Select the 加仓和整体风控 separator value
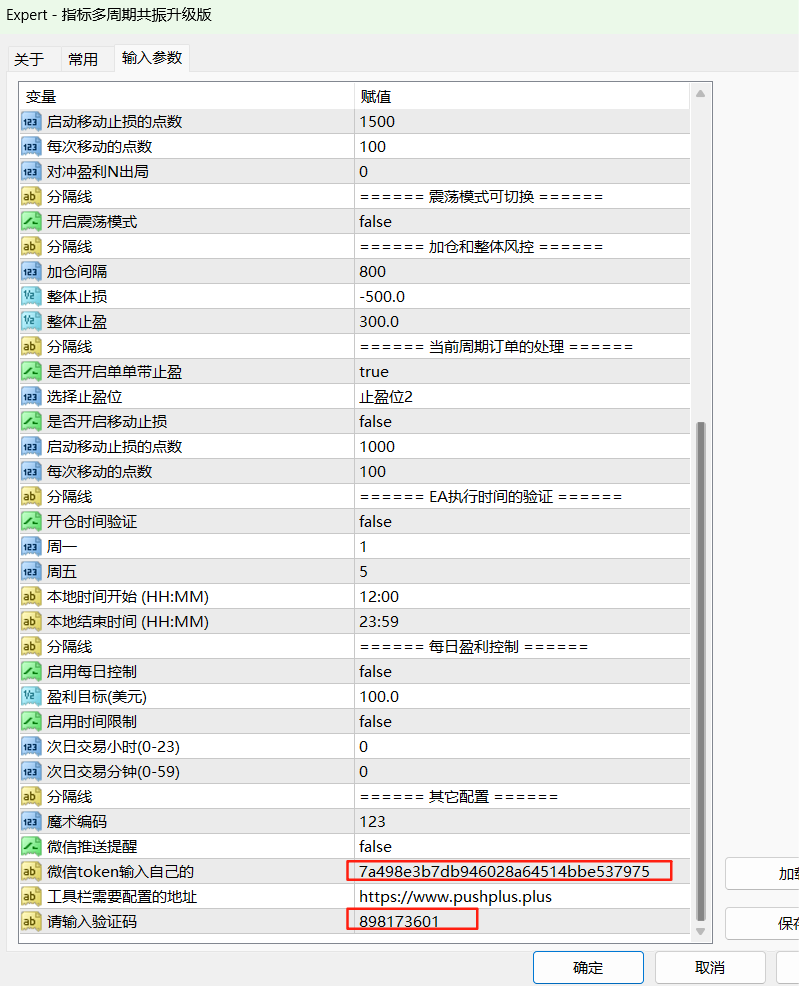The width and height of the screenshot is (799, 986). coord(522,246)
